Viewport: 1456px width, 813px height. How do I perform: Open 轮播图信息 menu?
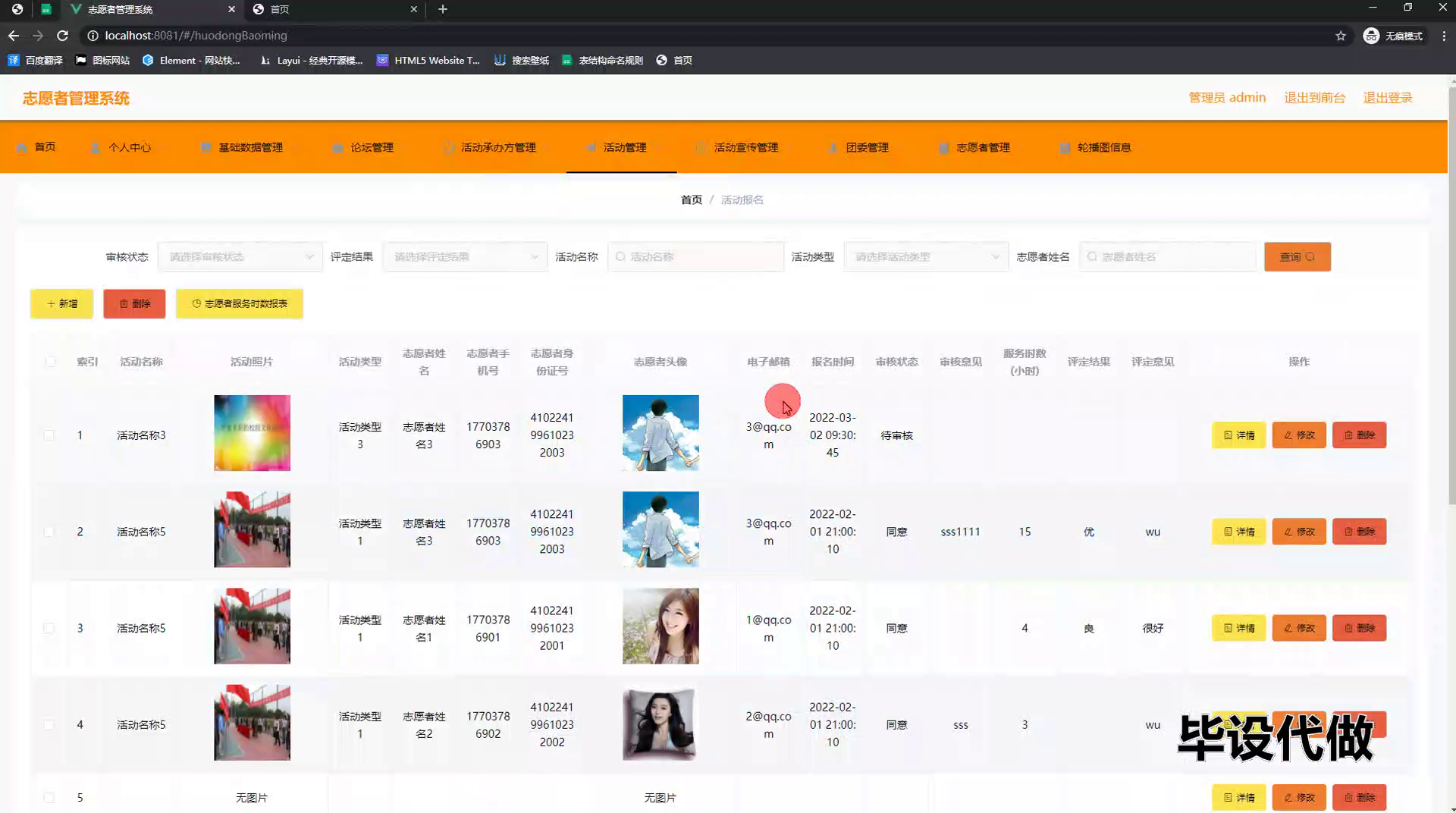coord(1096,147)
